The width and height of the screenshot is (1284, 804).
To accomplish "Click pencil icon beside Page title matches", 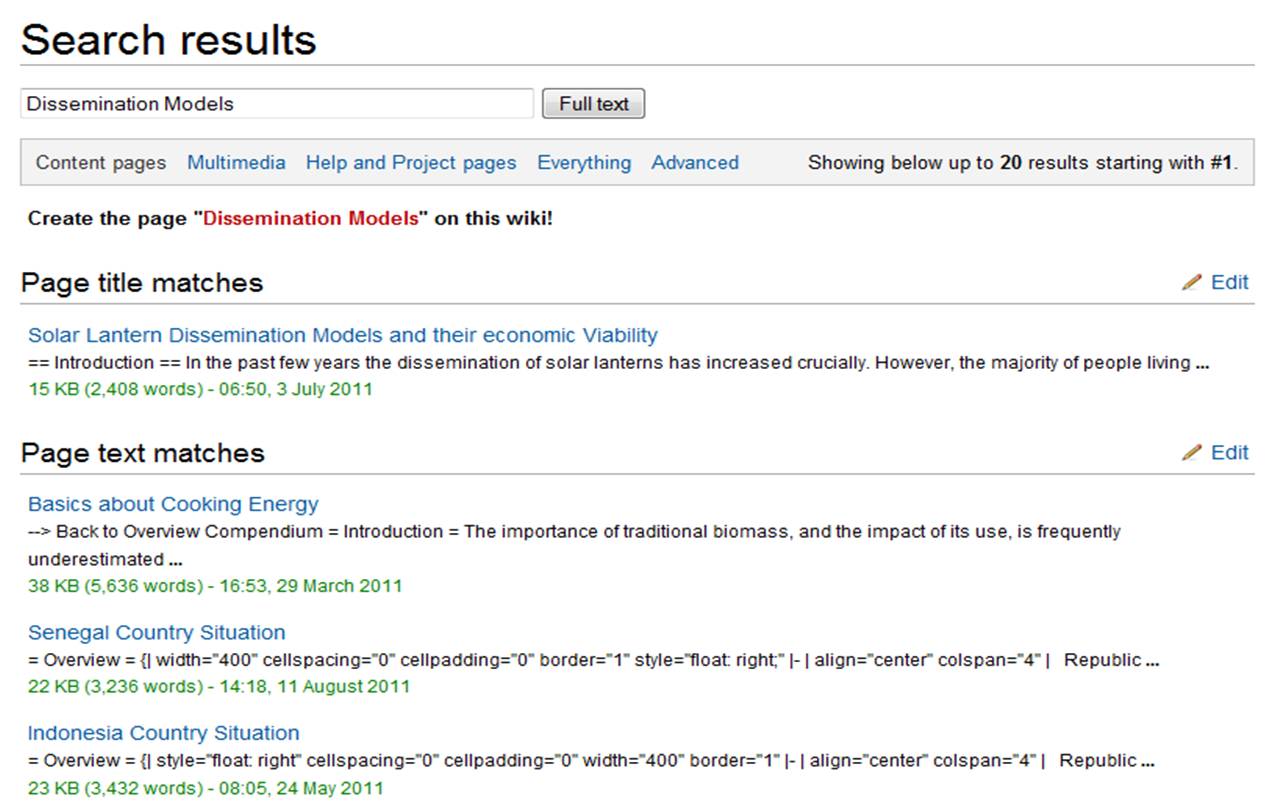I will tap(1191, 283).
